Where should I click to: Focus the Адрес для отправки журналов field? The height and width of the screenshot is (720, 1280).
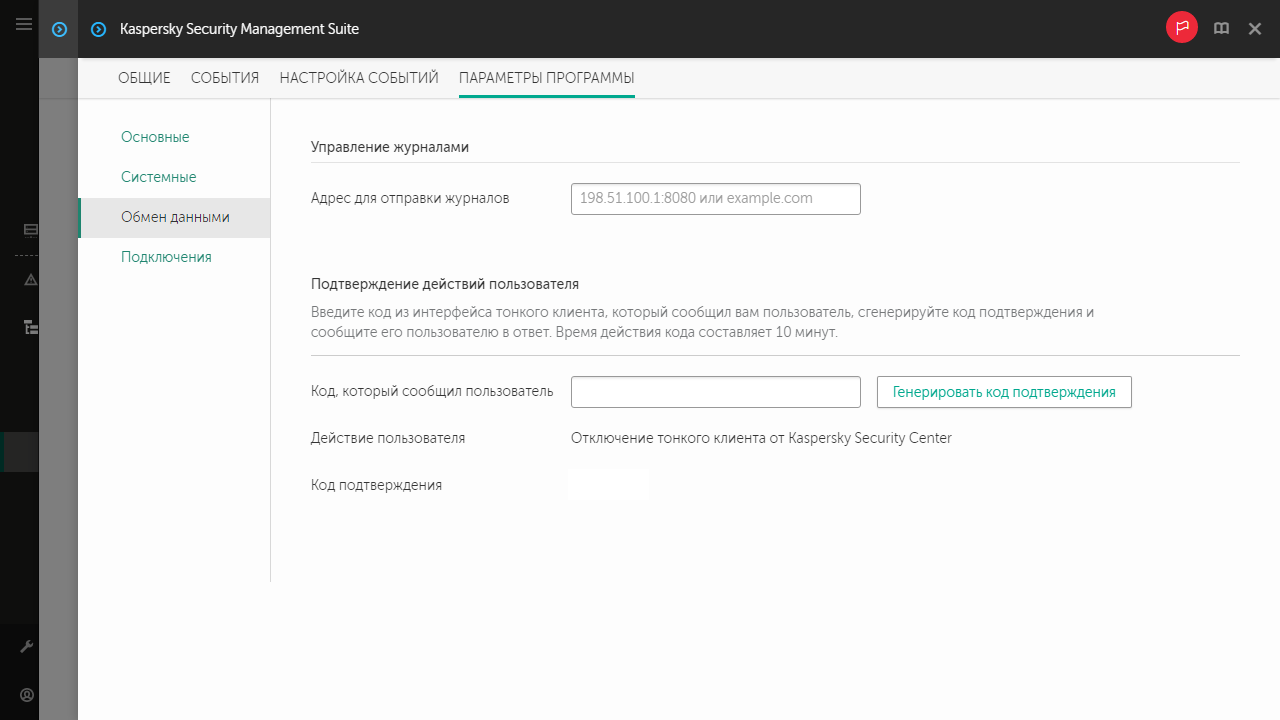pyautogui.click(x=715, y=198)
